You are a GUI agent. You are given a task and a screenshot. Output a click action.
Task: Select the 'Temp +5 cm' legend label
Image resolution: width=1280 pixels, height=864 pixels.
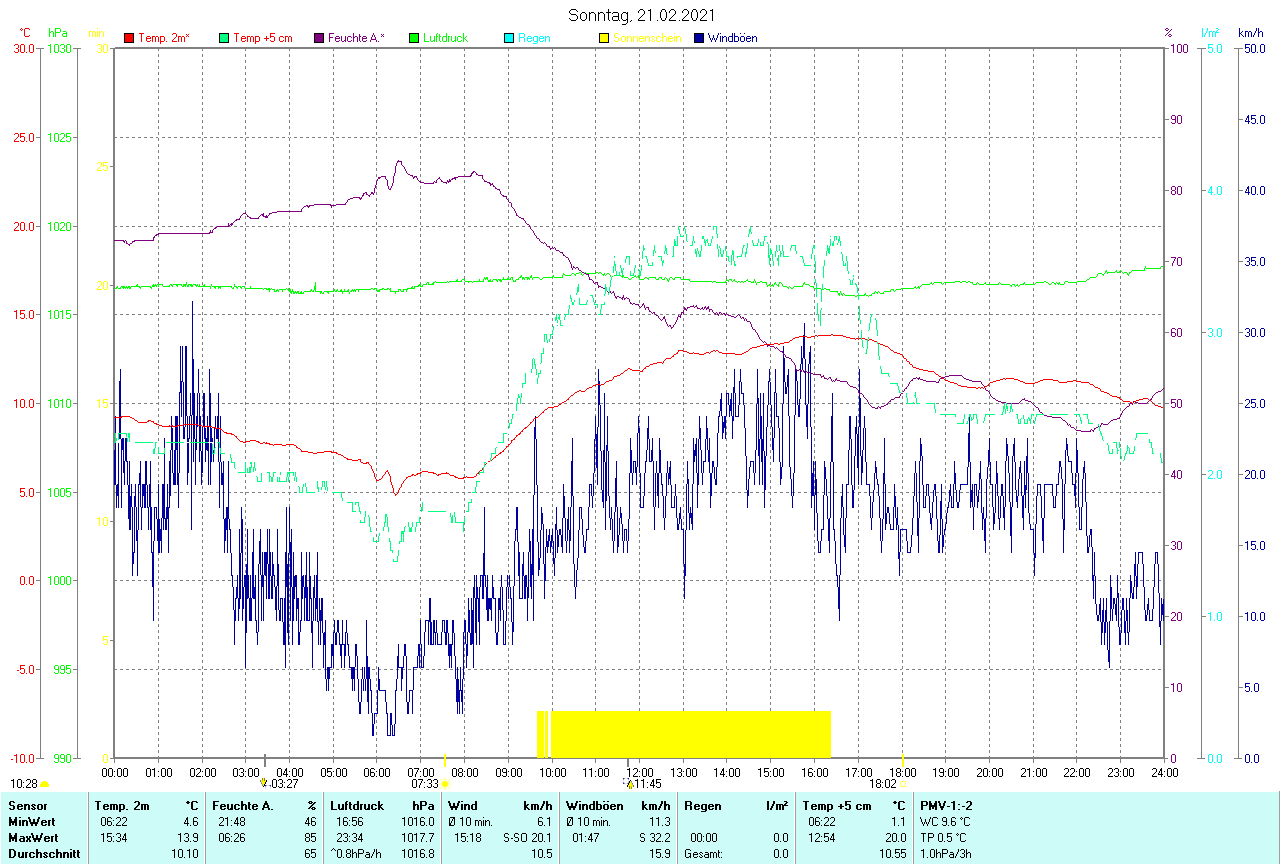(x=263, y=38)
